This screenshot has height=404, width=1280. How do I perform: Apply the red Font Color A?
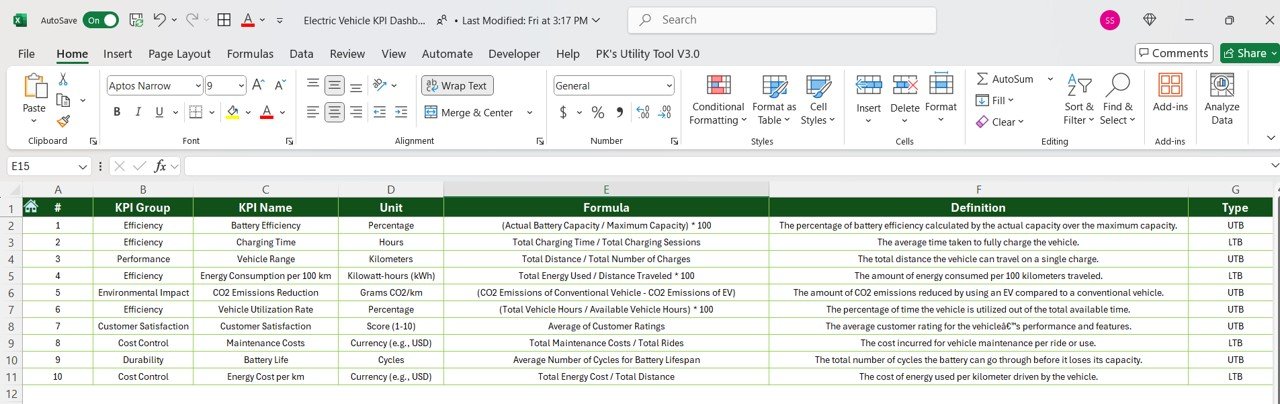pyautogui.click(x=267, y=112)
